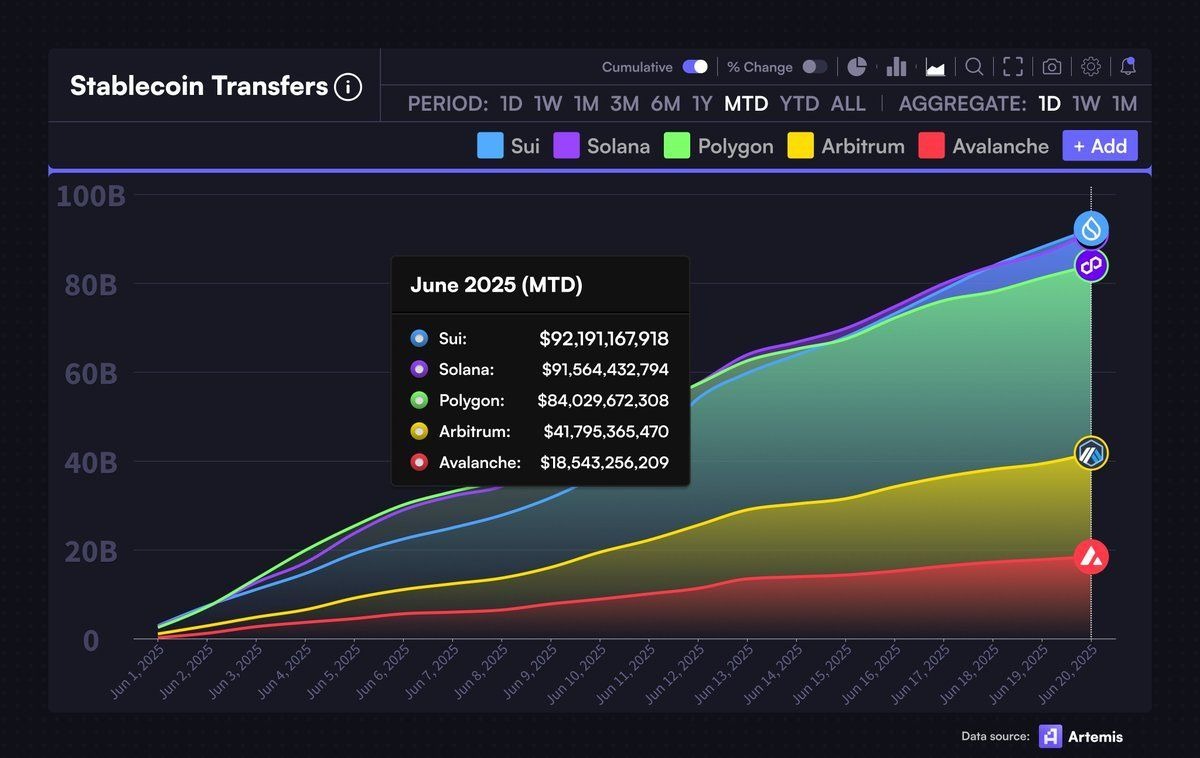Select the 1M period option

[586, 104]
